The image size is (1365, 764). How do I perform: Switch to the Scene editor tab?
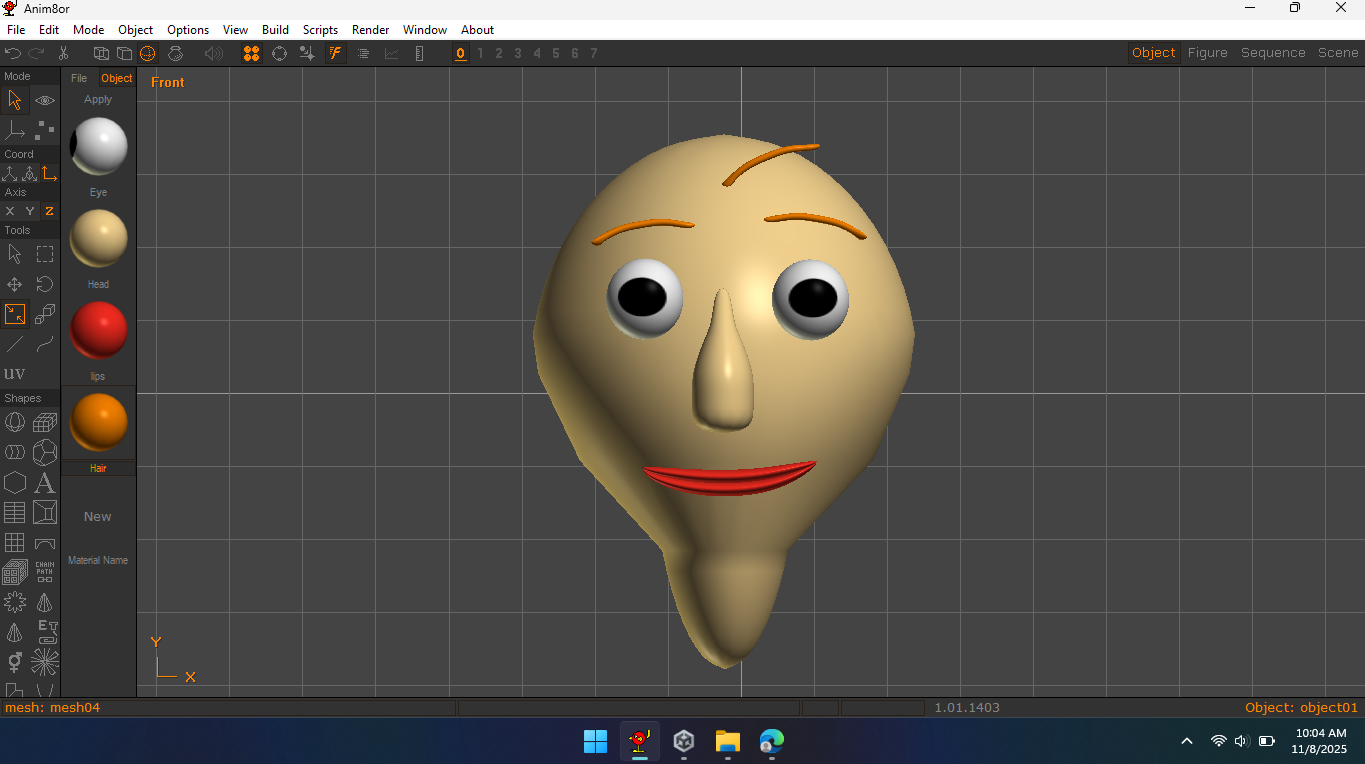(1337, 53)
